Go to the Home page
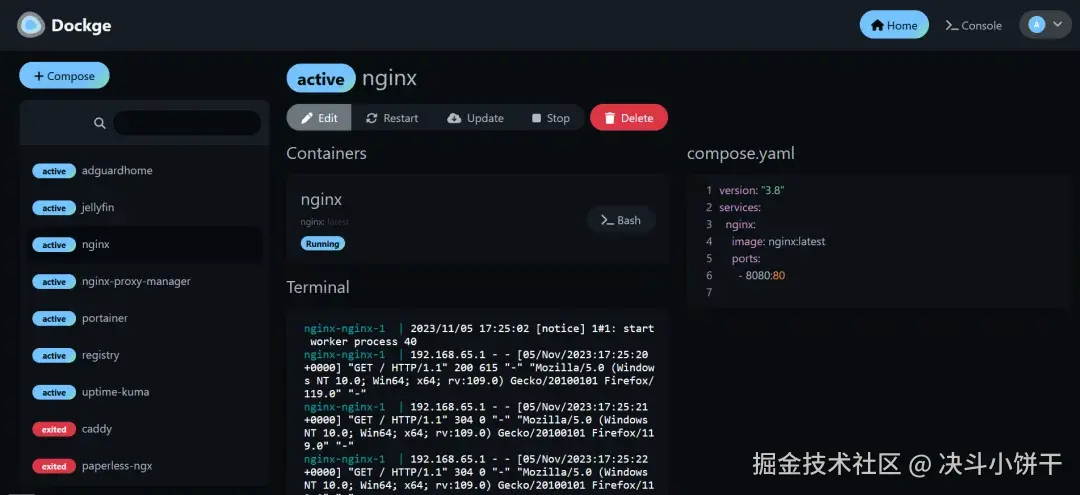1080x495 pixels. click(x=894, y=25)
